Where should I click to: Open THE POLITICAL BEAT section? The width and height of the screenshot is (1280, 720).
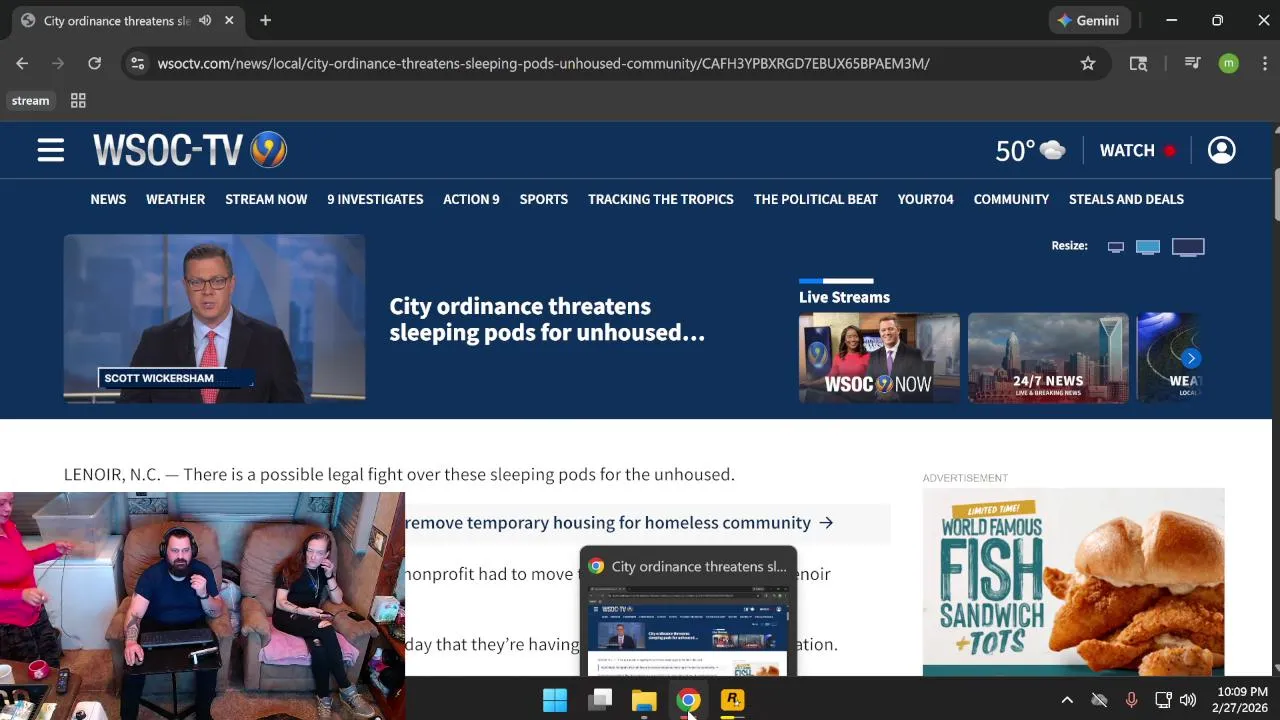click(x=816, y=199)
